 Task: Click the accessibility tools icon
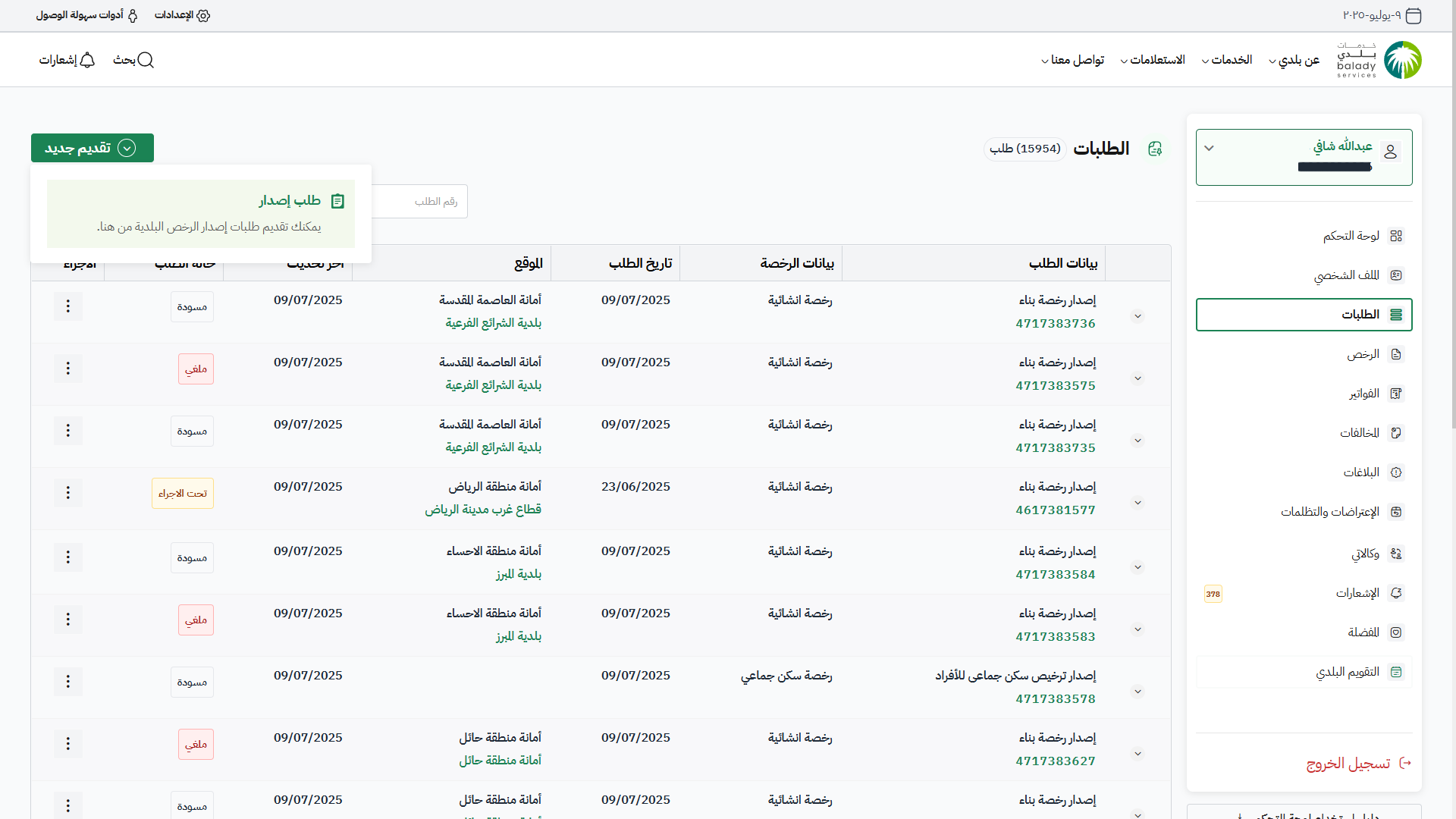[133, 15]
